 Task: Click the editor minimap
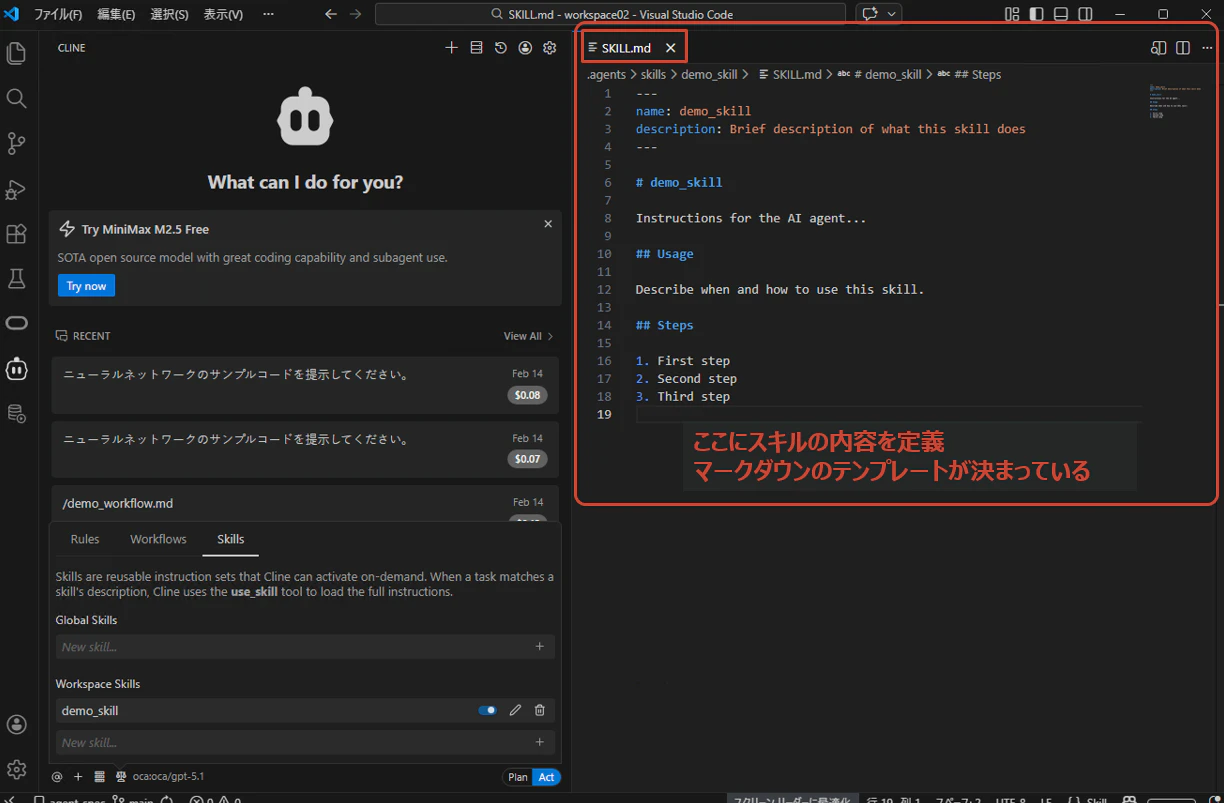pyautogui.click(x=1176, y=102)
